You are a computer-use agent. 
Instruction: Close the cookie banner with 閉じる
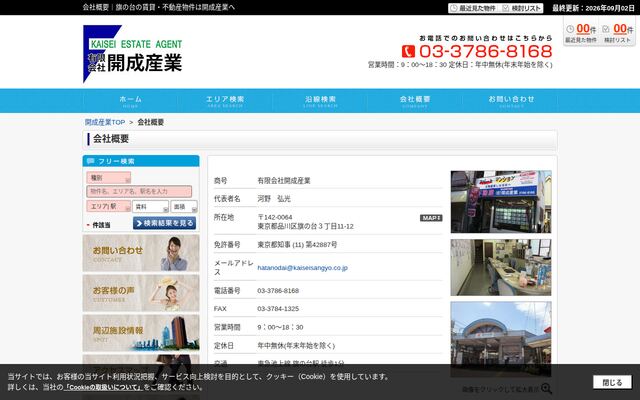(x=612, y=382)
